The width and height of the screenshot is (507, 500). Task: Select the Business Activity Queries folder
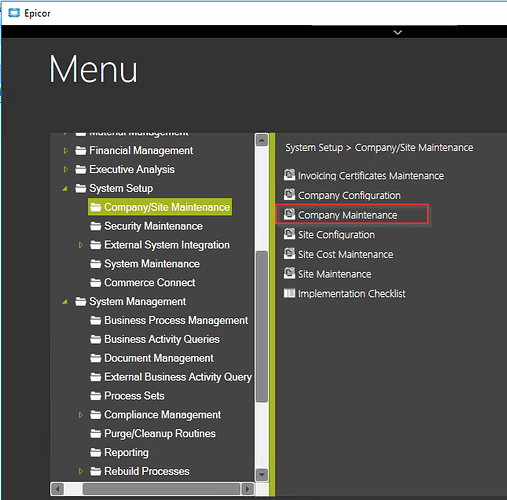click(x=155, y=339)
